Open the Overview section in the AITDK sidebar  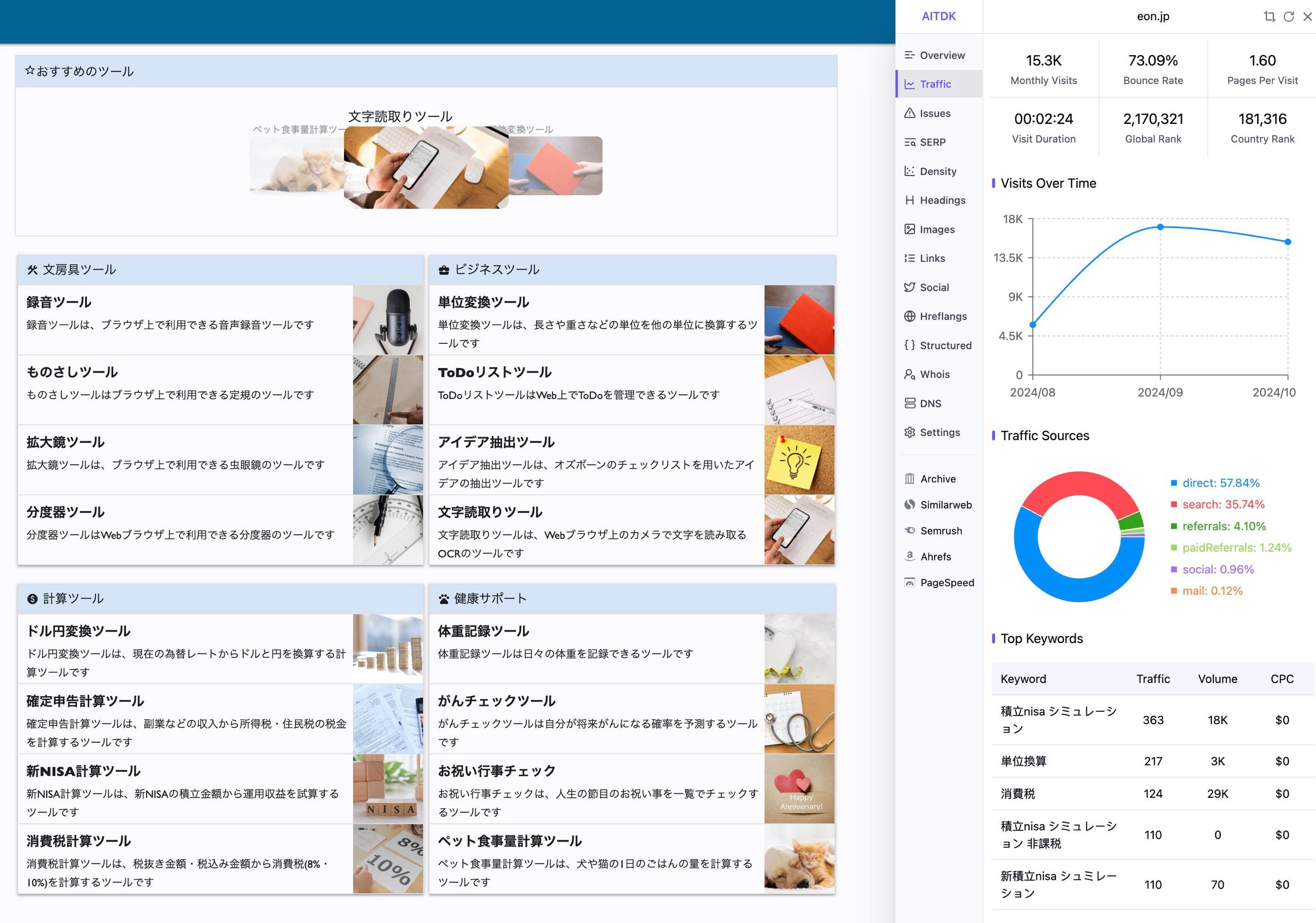click(939, 55)
